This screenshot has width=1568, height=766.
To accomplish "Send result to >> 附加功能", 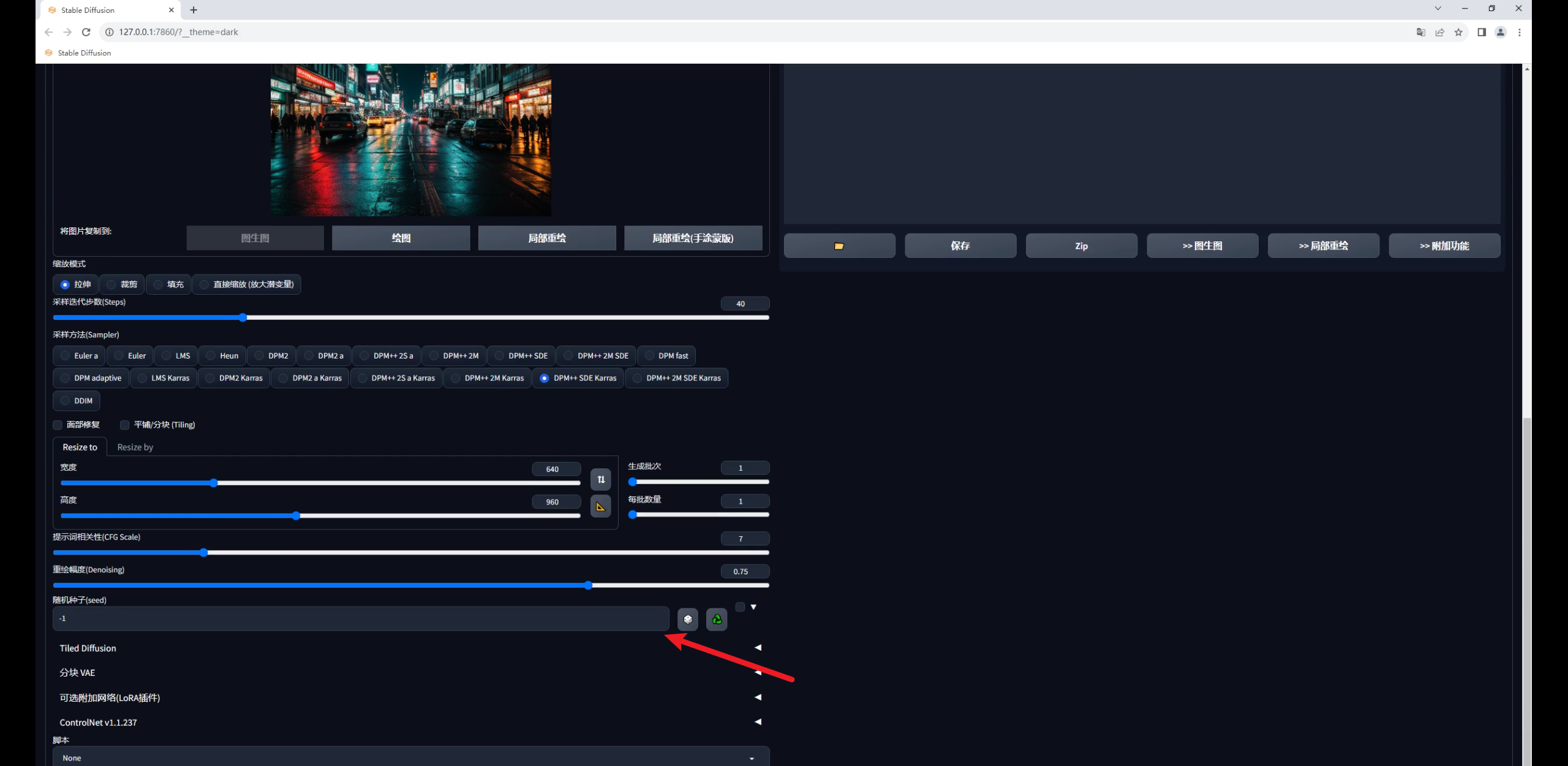I will pos(1444,246).
